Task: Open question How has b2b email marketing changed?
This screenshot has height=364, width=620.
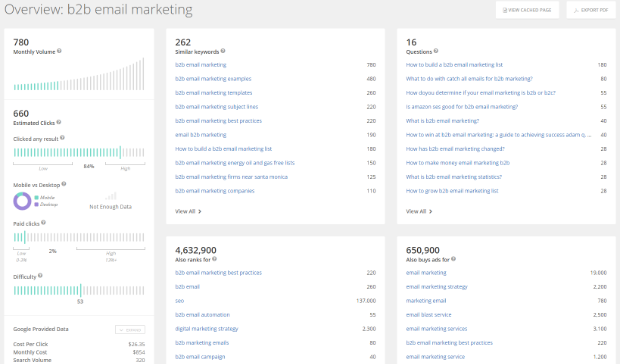Action: pyautogui.click(x=455, y=149)
